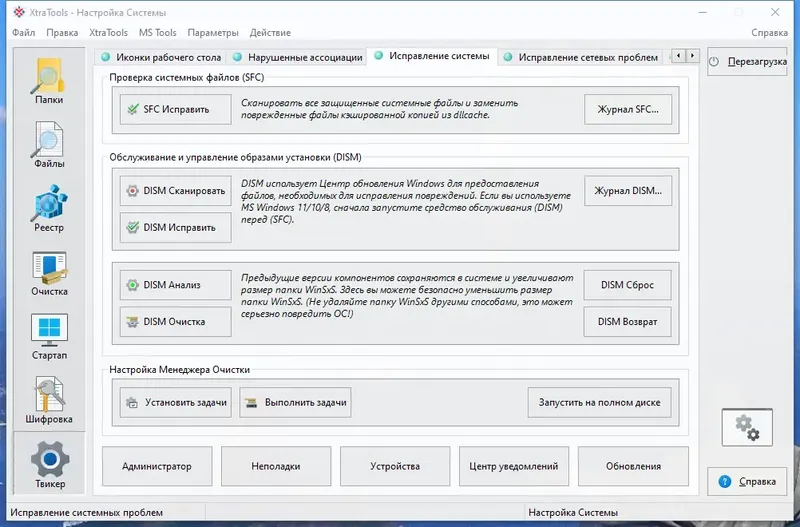Screen dimensions: 800x527
Task: Open Устройства button
Action: pos(395,466)
